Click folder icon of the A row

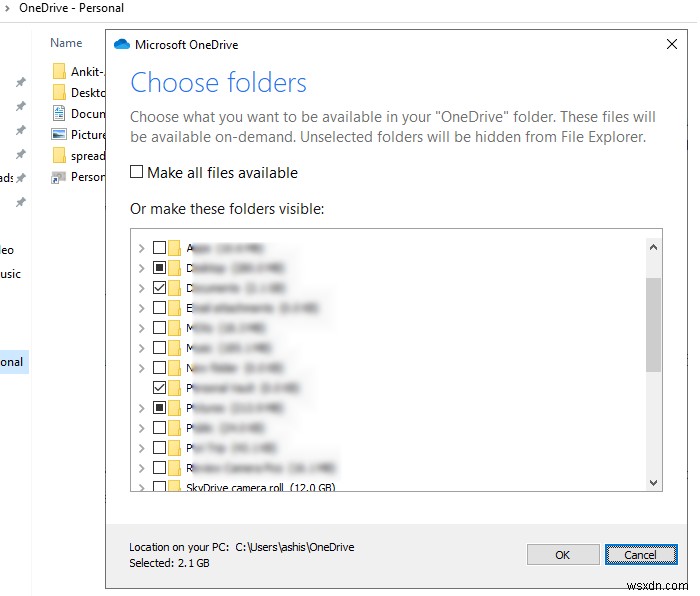pyautogui.click(x=175, y=247)
